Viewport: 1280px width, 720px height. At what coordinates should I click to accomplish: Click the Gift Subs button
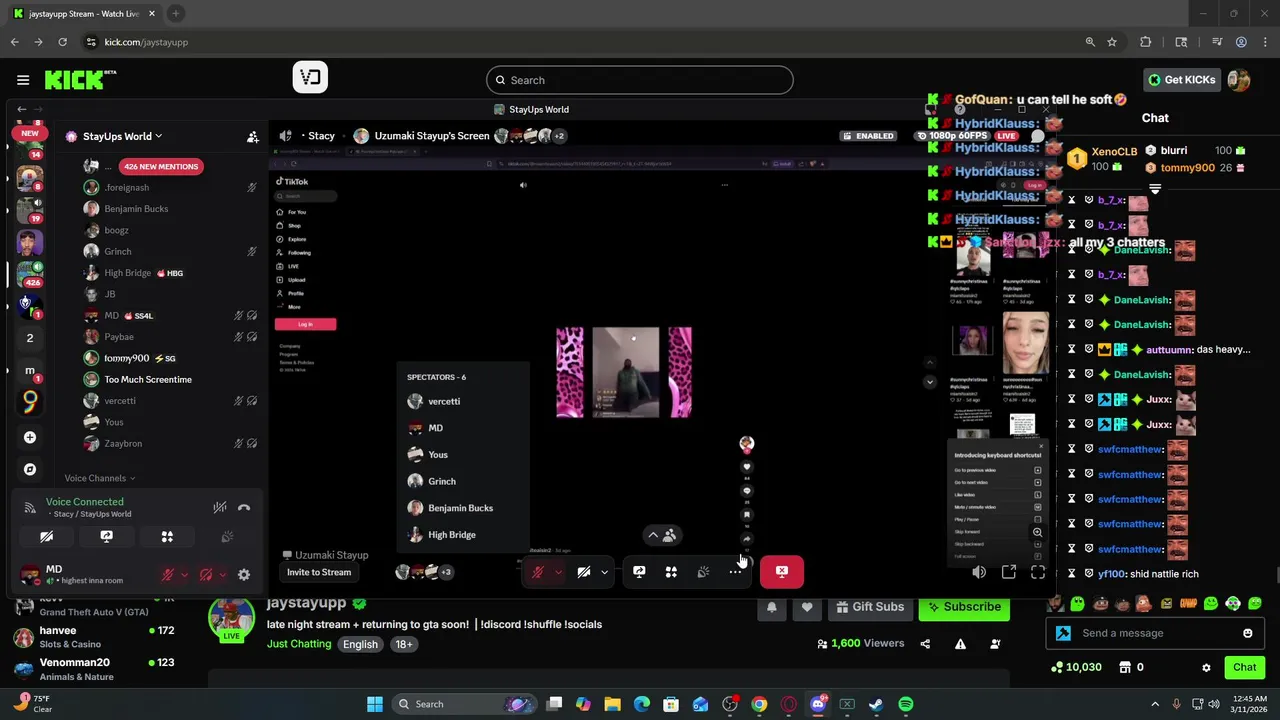click(x=868, y=607)
